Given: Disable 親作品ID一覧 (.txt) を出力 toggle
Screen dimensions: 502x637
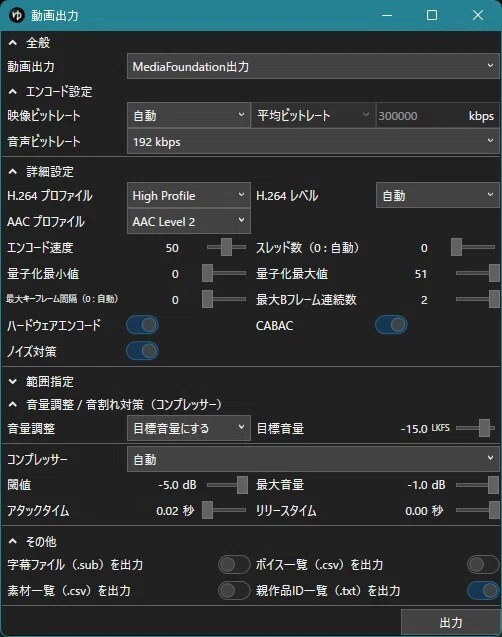Looking at the screenshot, I should [x=483, y=591].
